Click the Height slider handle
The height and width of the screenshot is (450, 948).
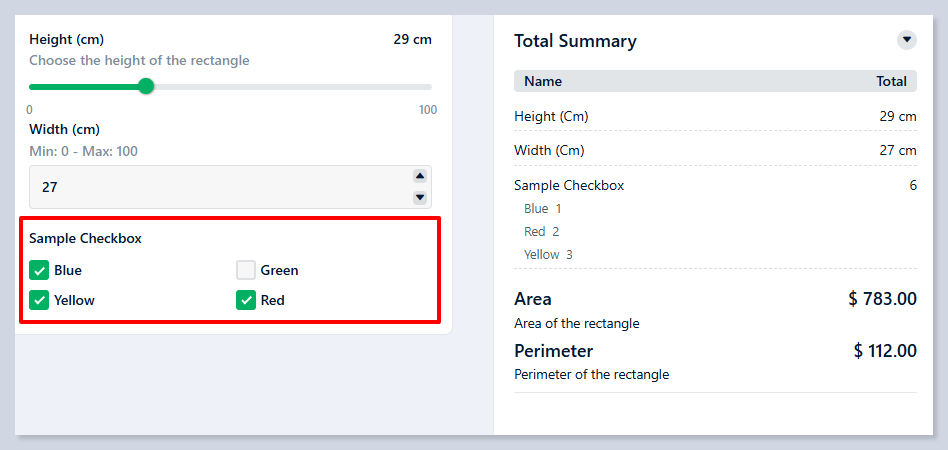click(x=146, y=87)
